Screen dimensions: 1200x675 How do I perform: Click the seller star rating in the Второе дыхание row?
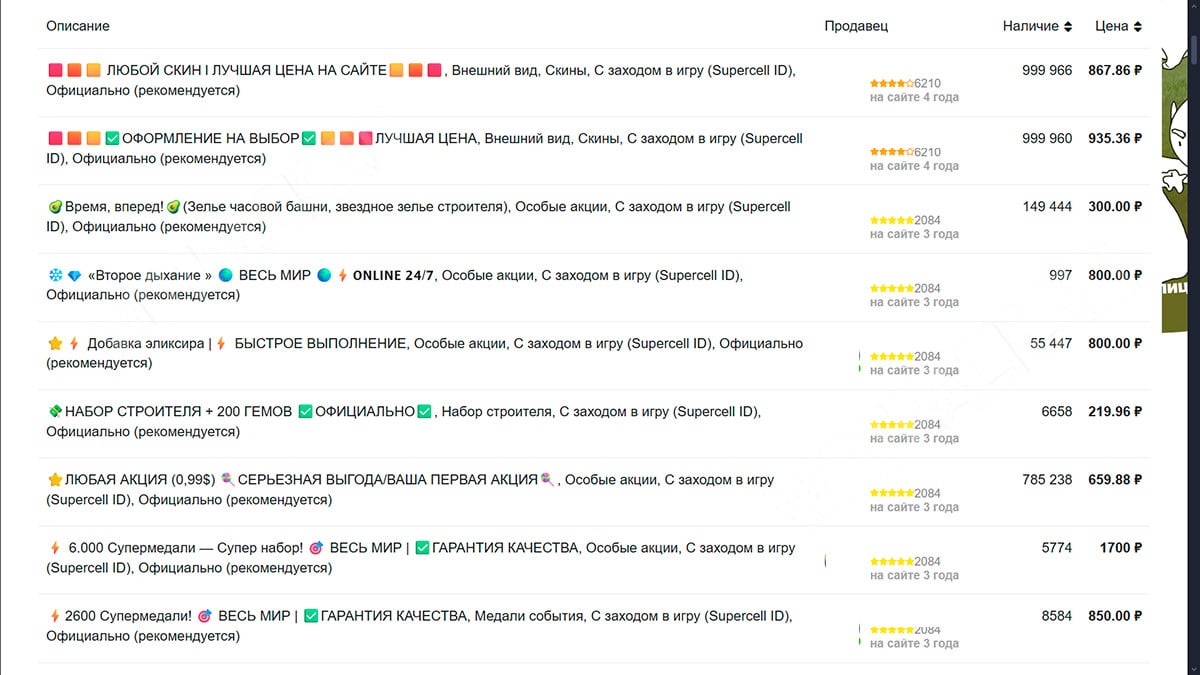[x=892, y=288]
